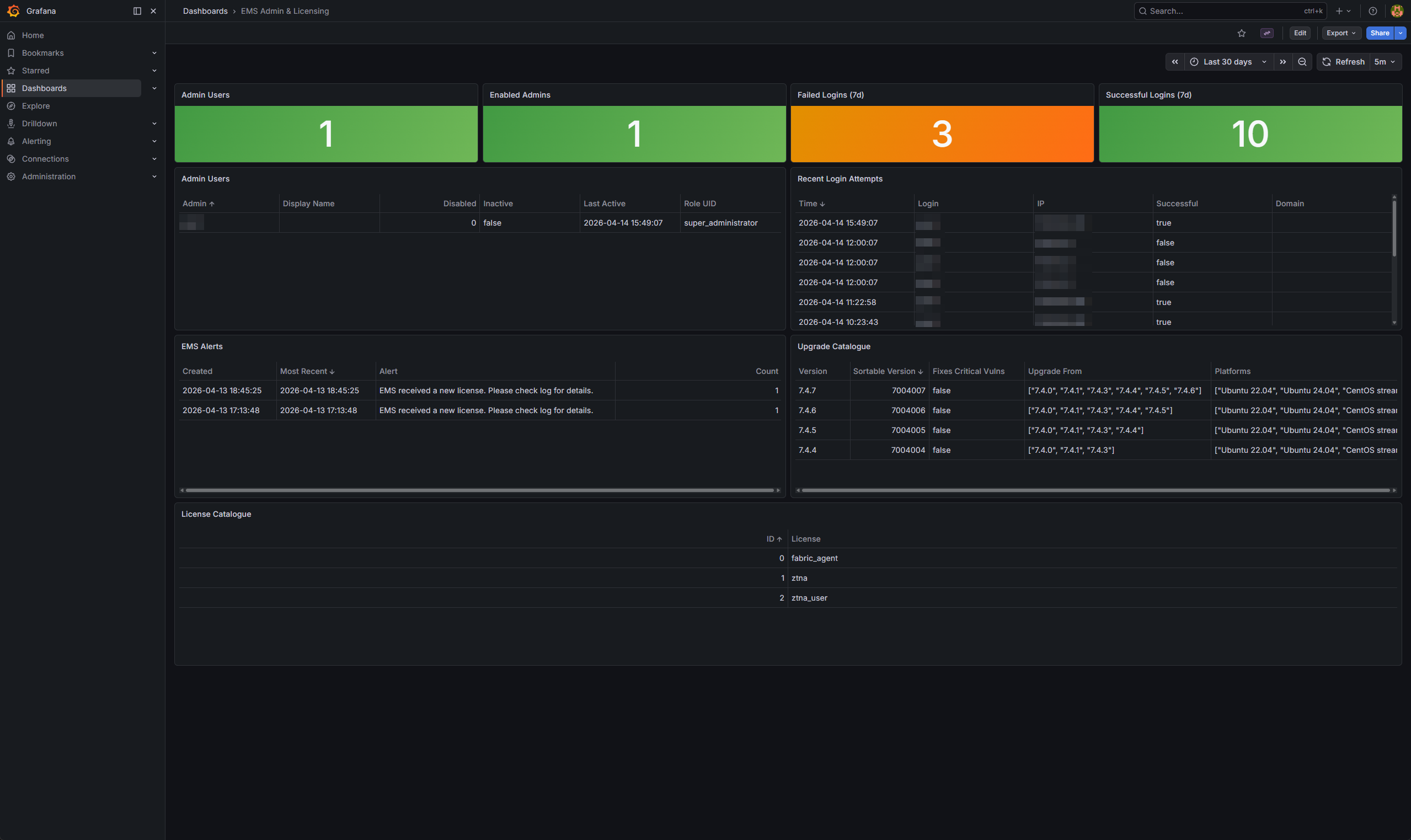
Task: Open the Export dropdown
Action: pyautogui.click(x=1341, y=33)
